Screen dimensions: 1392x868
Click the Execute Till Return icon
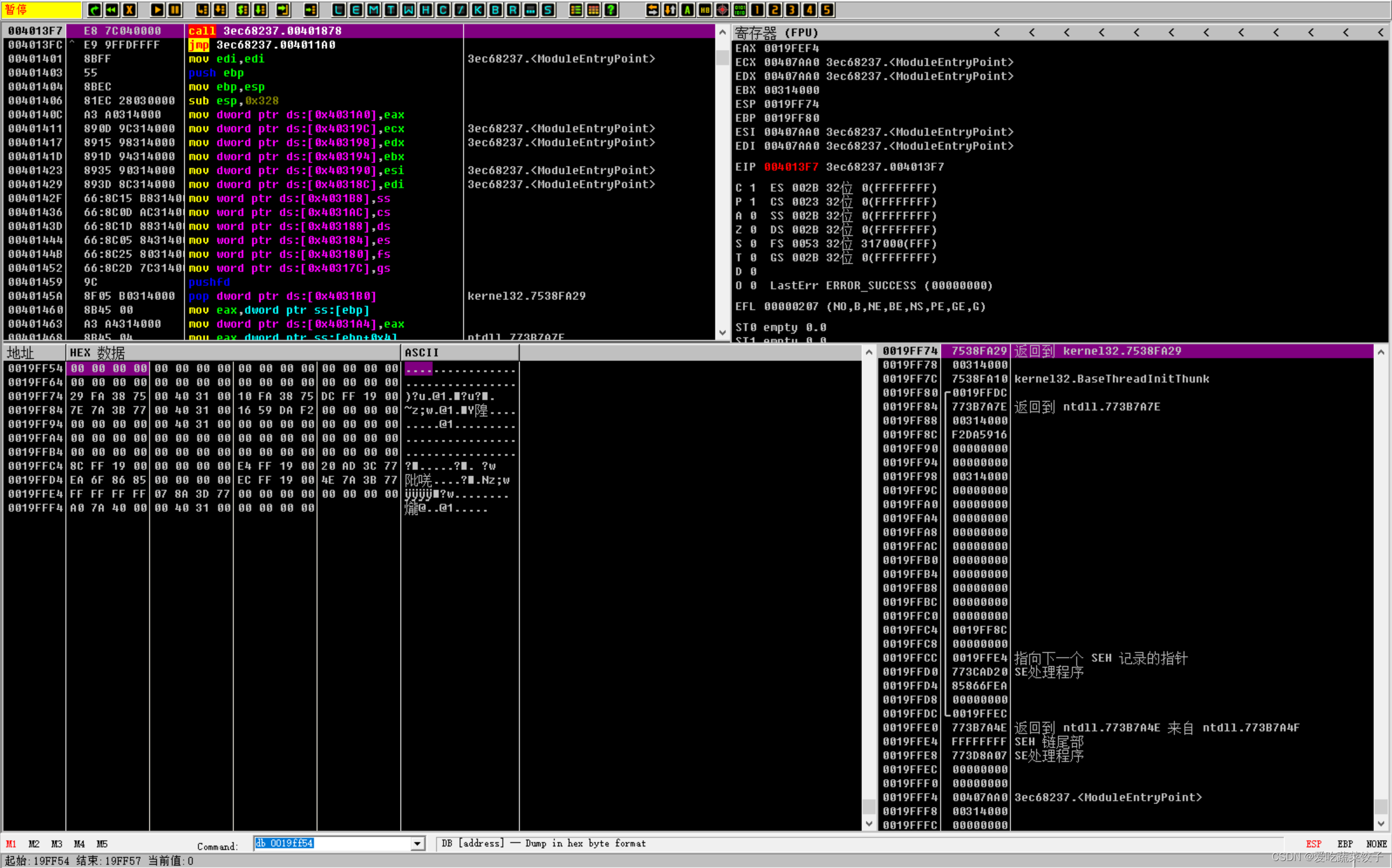point(283,9)
